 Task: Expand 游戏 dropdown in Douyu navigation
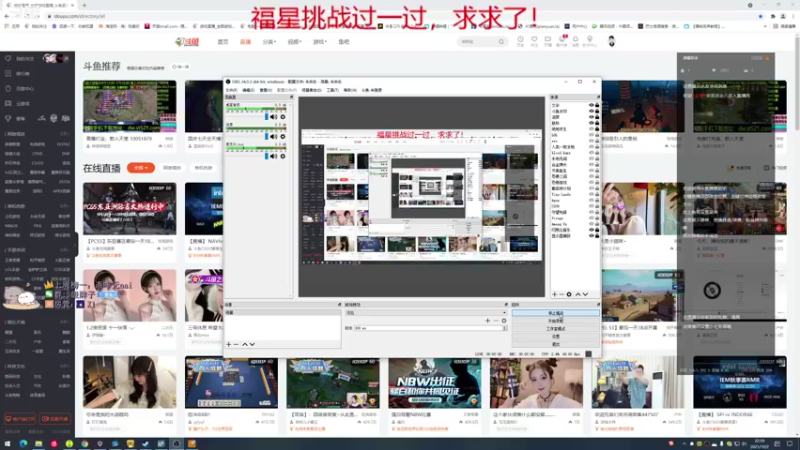[319, 42]
